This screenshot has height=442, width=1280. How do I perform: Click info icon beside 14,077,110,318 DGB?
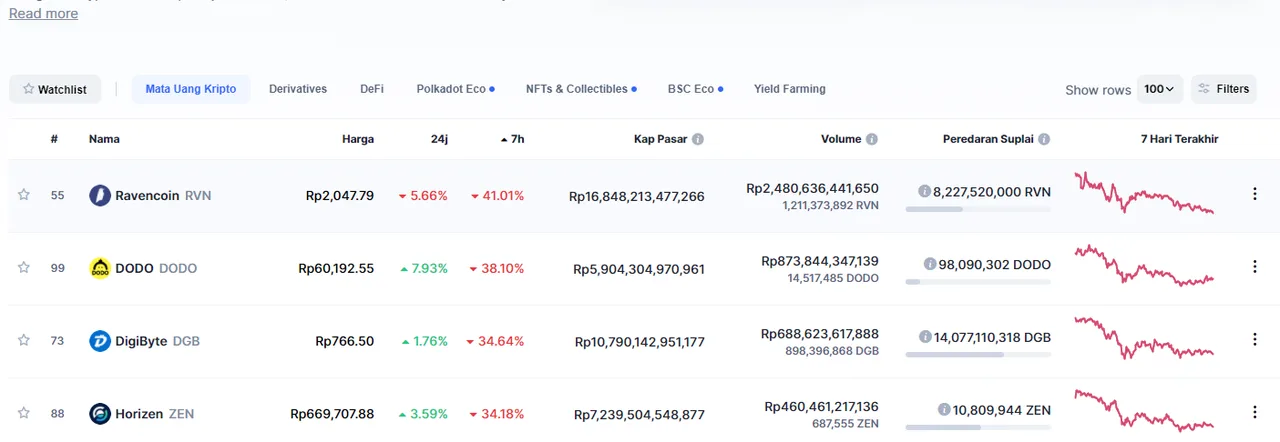pyautogui.click(x=925, y=337)
